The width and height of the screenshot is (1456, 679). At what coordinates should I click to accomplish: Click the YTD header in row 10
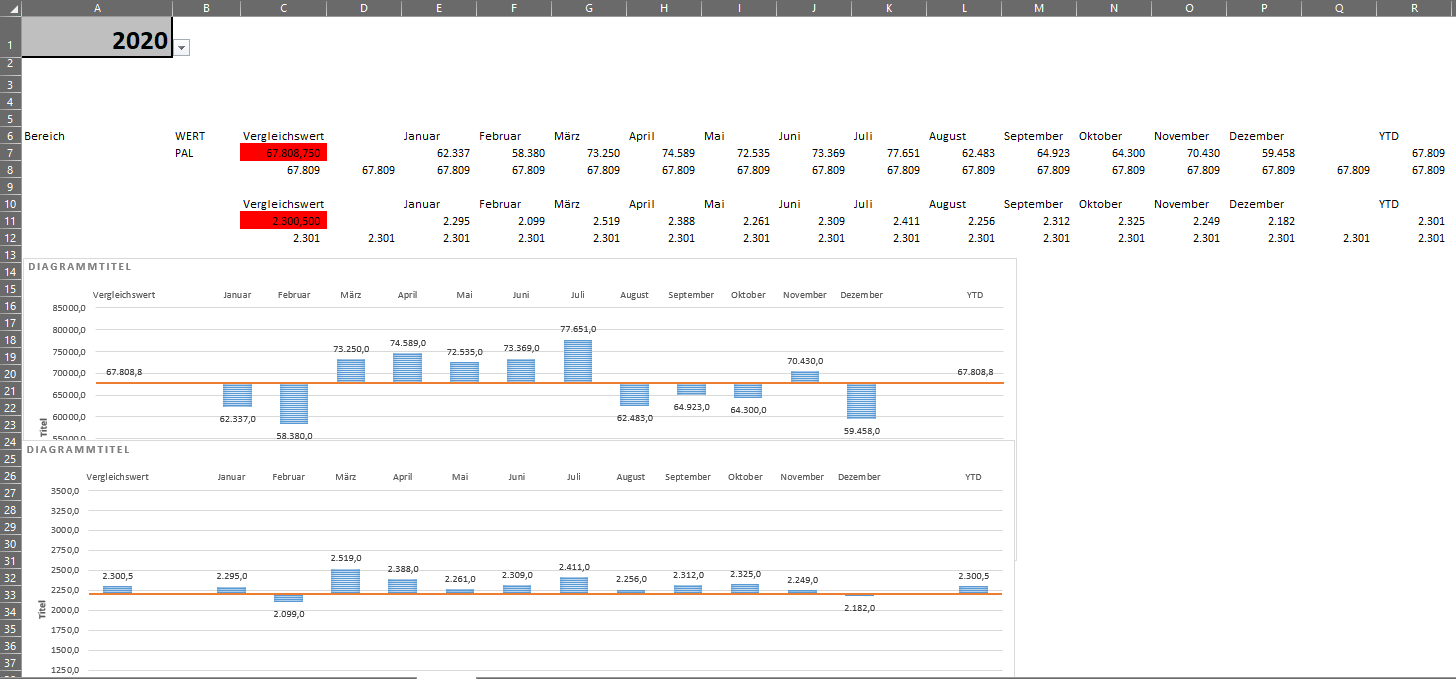[1388, 204]
